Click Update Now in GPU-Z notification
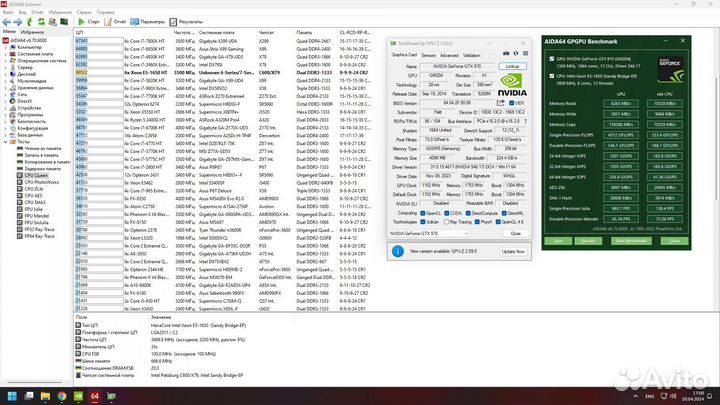 coord(513,252)
